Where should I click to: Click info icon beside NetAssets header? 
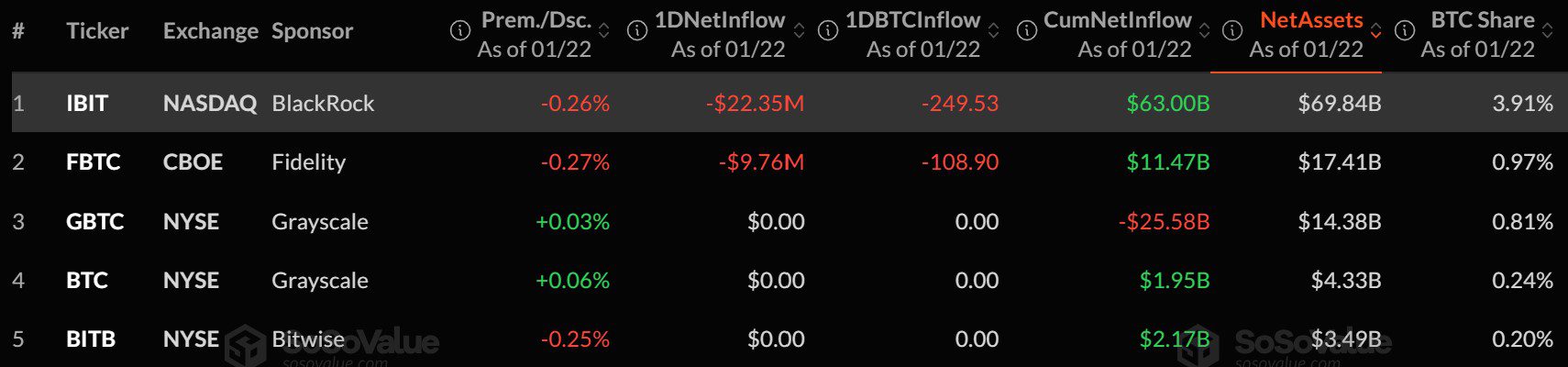[x=1232, y=31]
